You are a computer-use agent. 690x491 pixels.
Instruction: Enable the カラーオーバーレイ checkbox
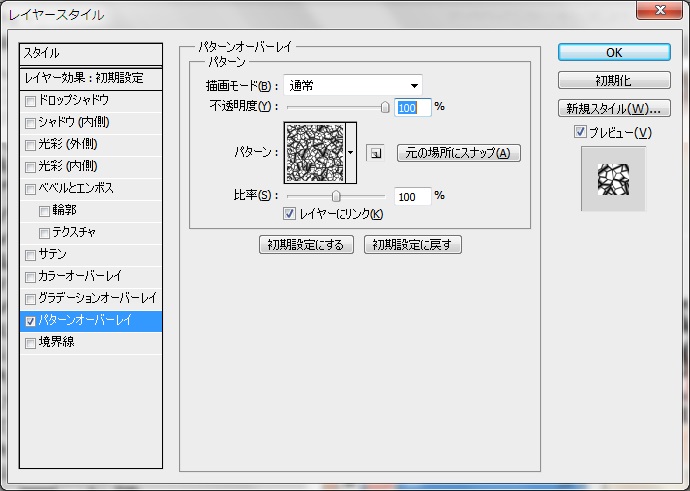30,277
